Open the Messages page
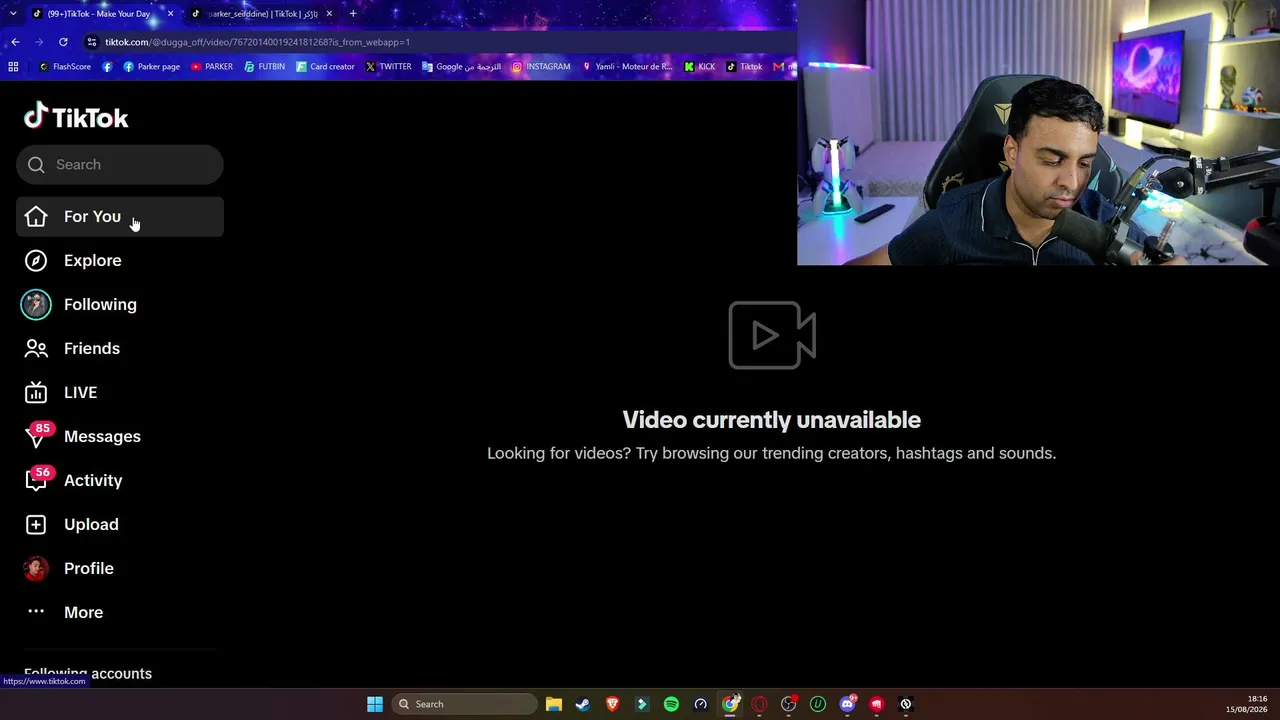1280x720 pixels. tap(120, 437)
